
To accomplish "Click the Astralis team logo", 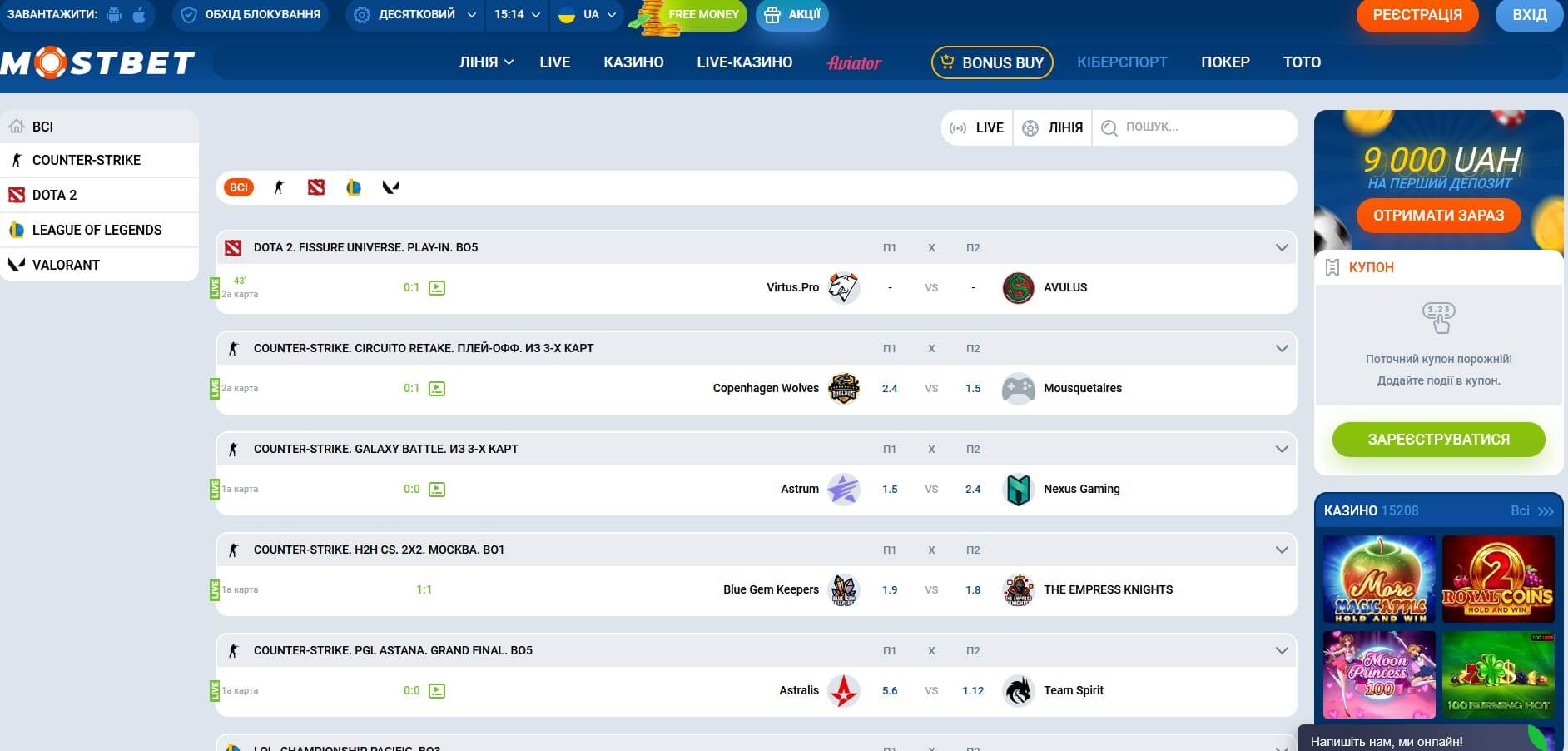I will click(x=843, y=690).
